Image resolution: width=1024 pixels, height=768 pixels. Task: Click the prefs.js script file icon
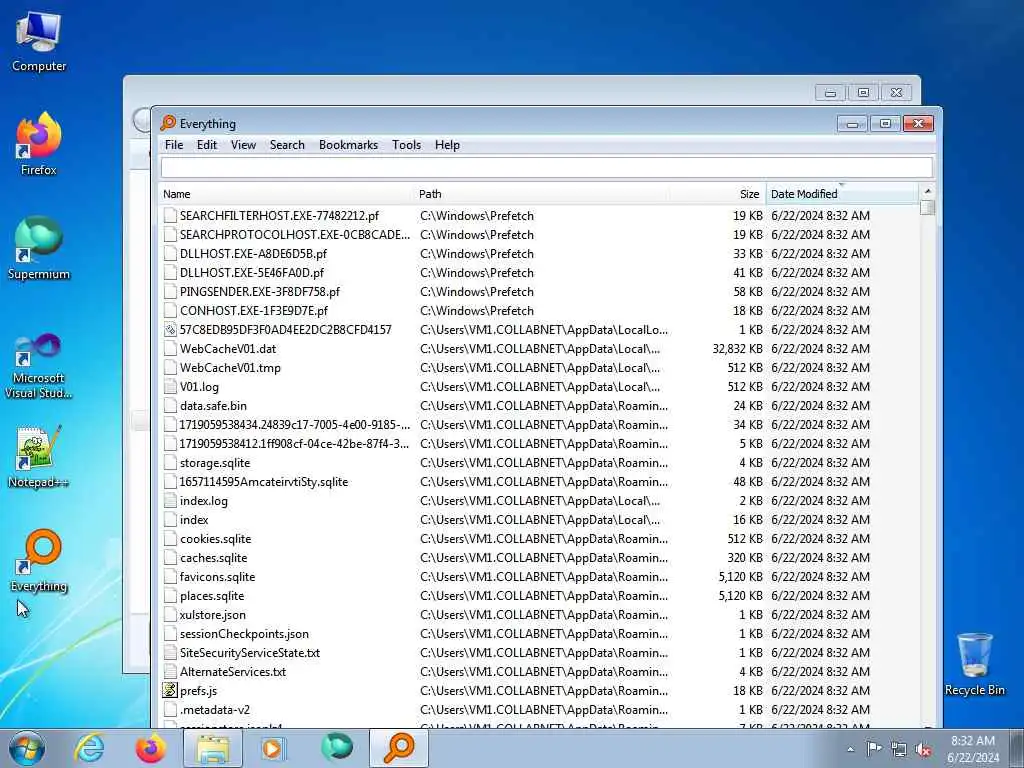tap(170, 690)
